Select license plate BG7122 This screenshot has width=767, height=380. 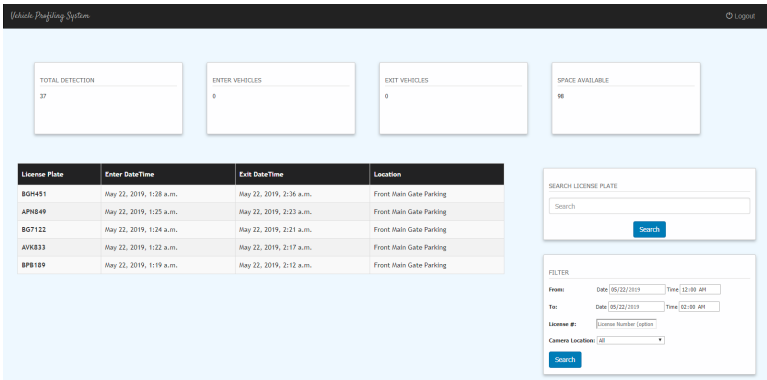pyautogui.click(x=34, y=229)
